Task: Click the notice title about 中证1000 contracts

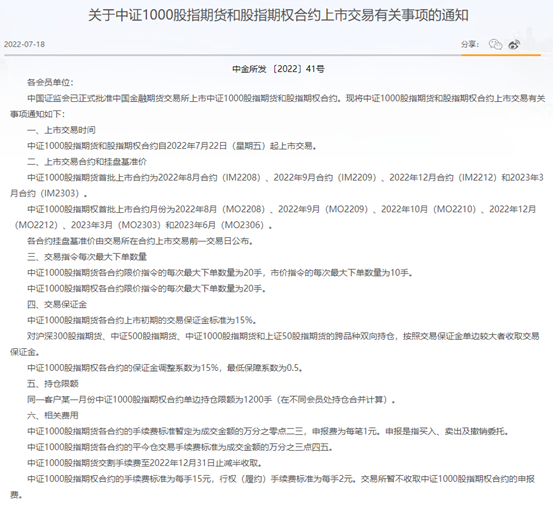Action: 278,16
